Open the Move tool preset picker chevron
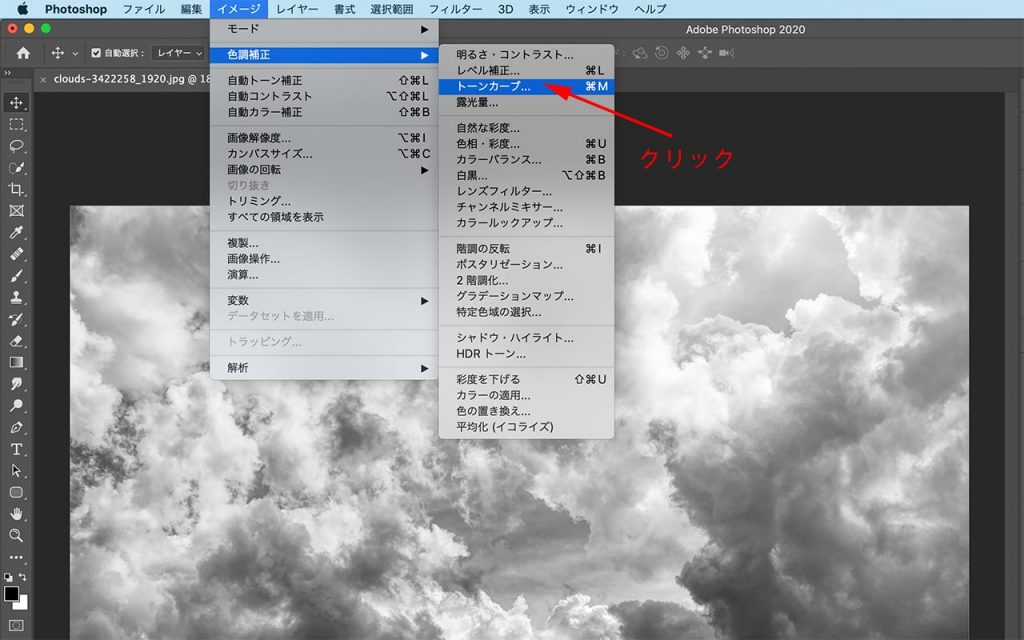 75,54
